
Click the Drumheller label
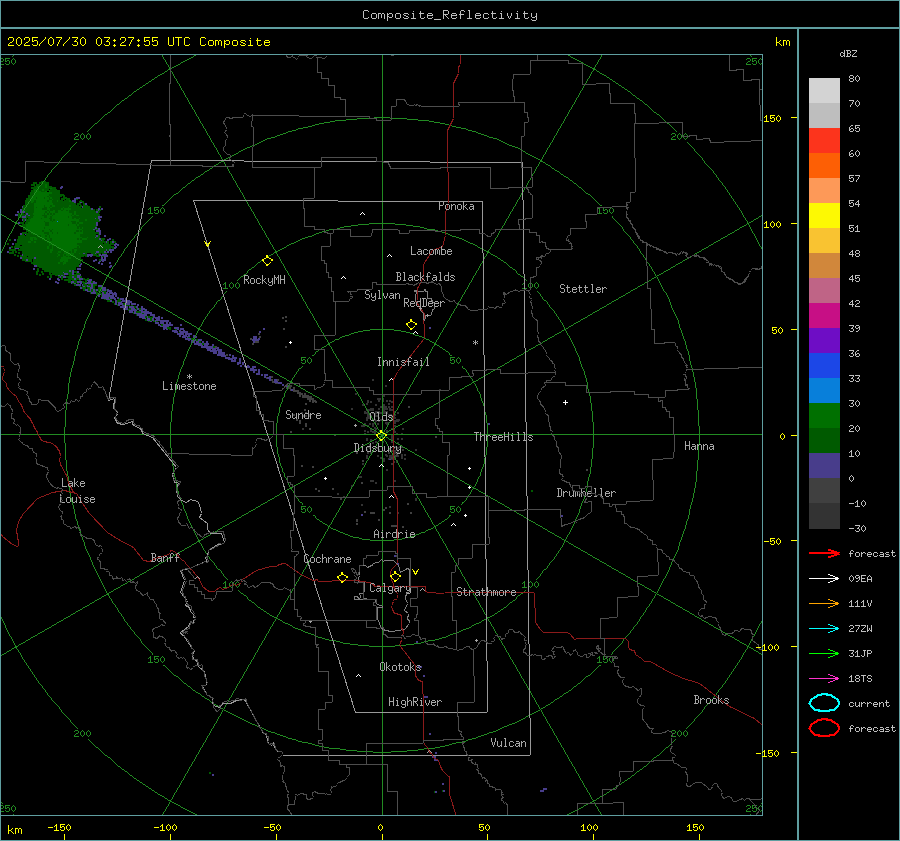point(586,493)
